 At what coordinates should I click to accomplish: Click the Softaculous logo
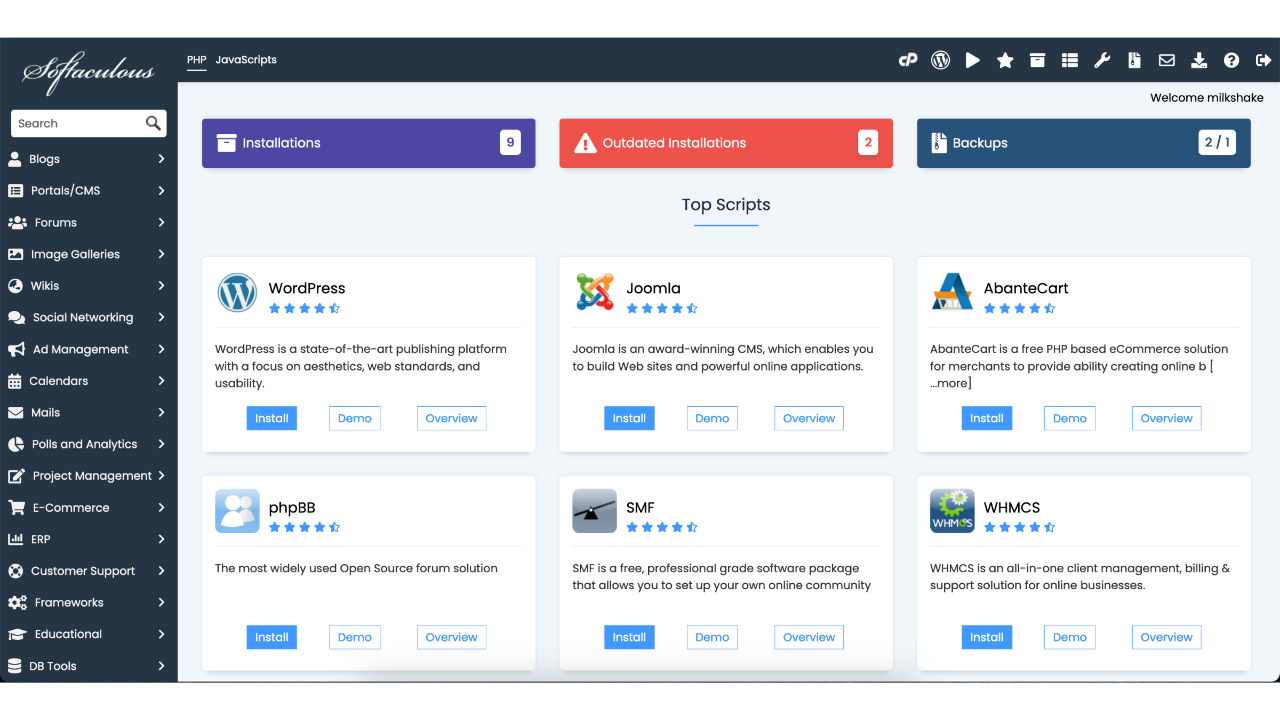coord(89,71)
